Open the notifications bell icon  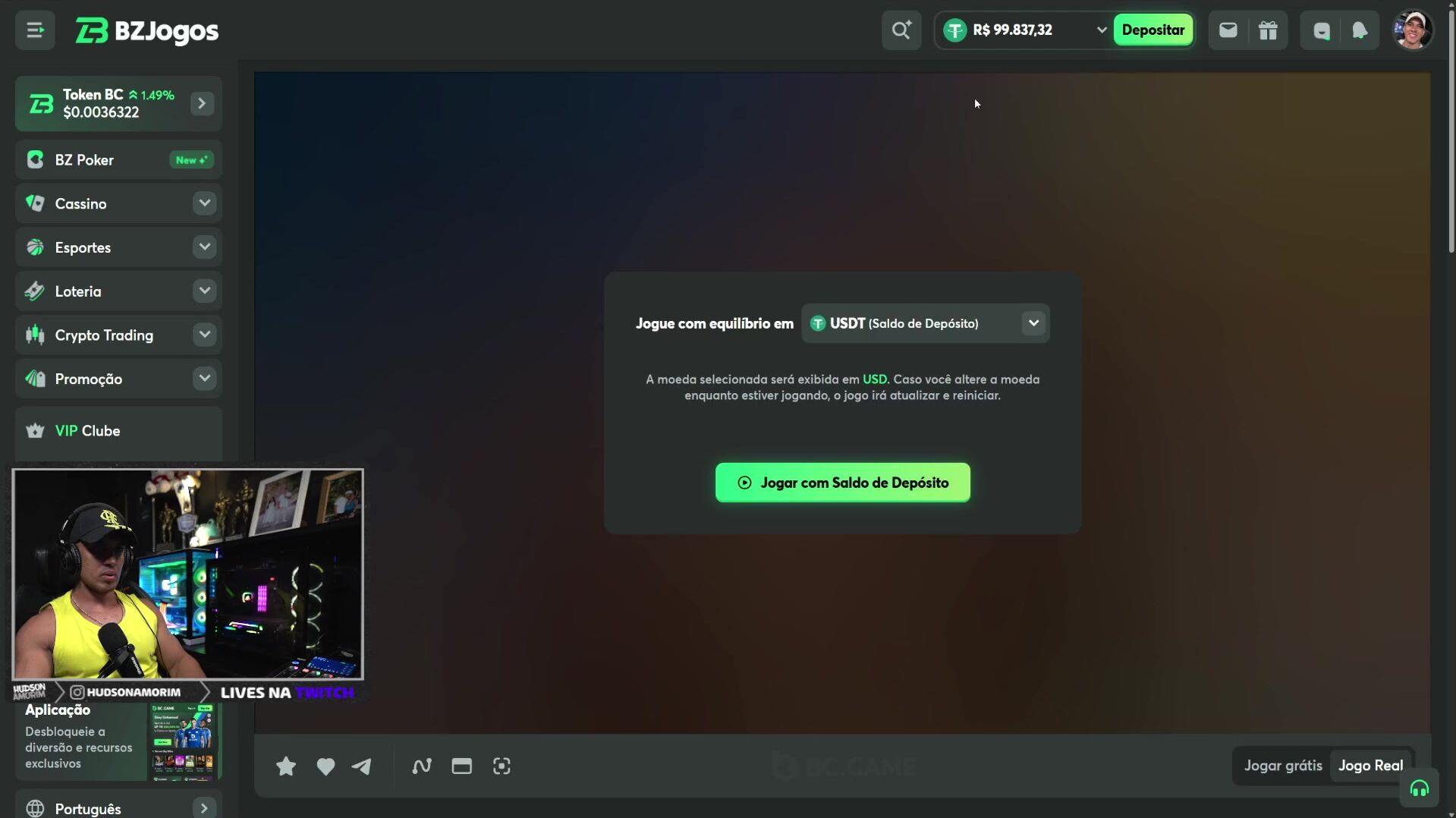pyautogui.click(x=1360, y=30)
